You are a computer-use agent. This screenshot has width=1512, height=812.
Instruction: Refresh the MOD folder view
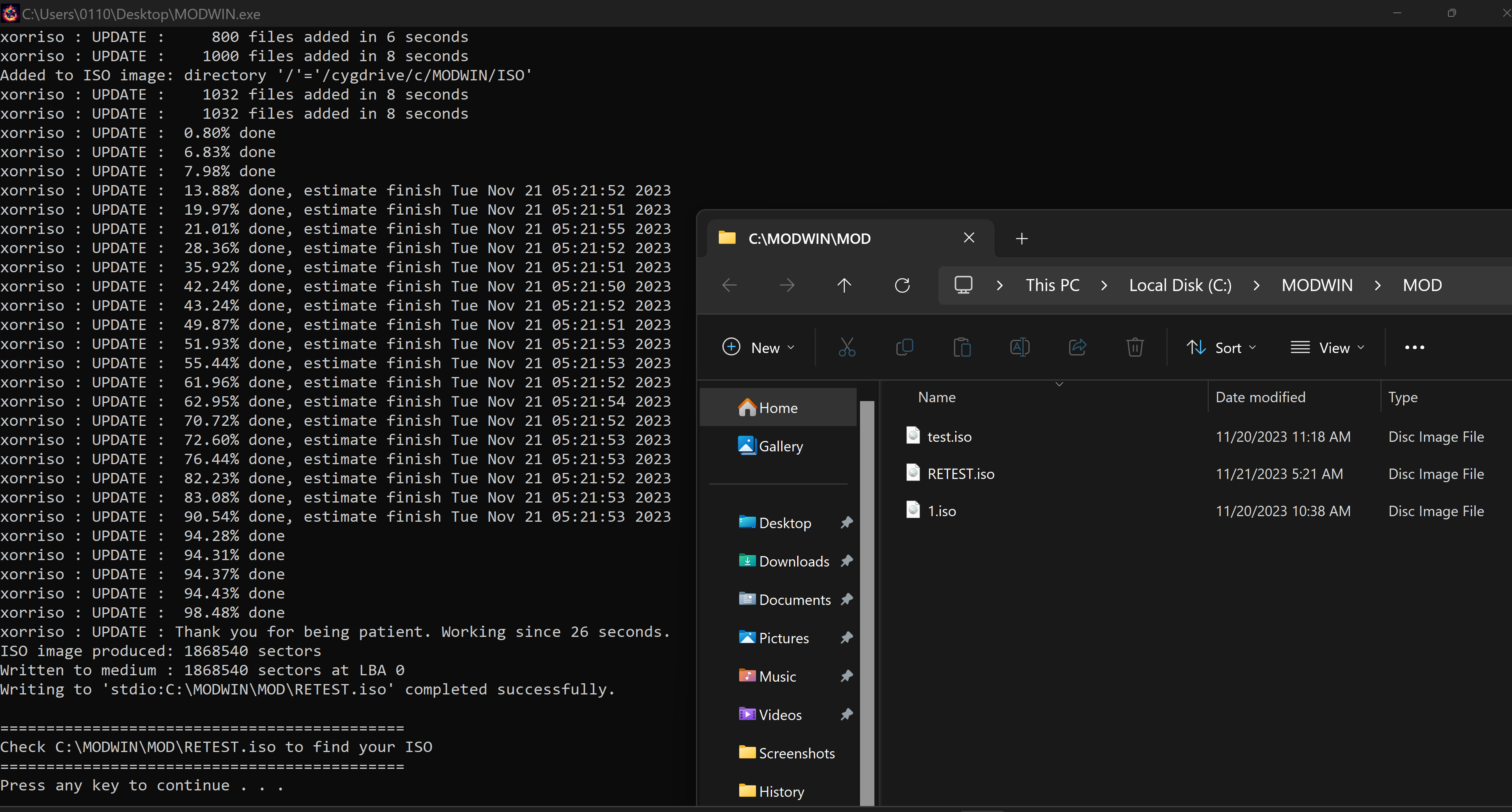click(902, 285)
